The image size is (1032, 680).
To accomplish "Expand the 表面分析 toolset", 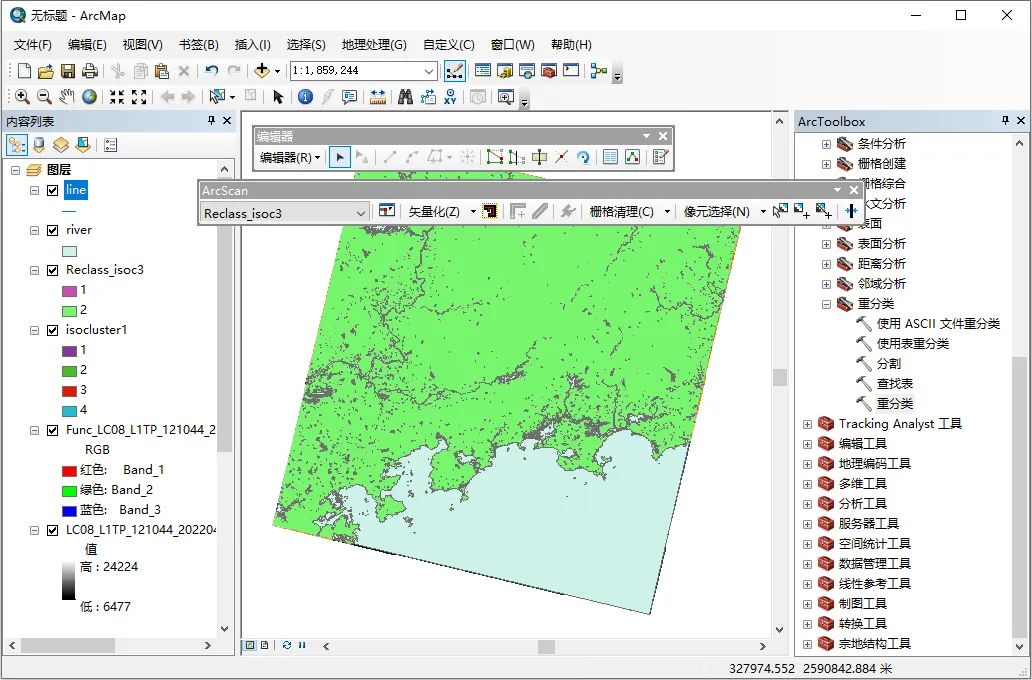I will coord(827,244).
